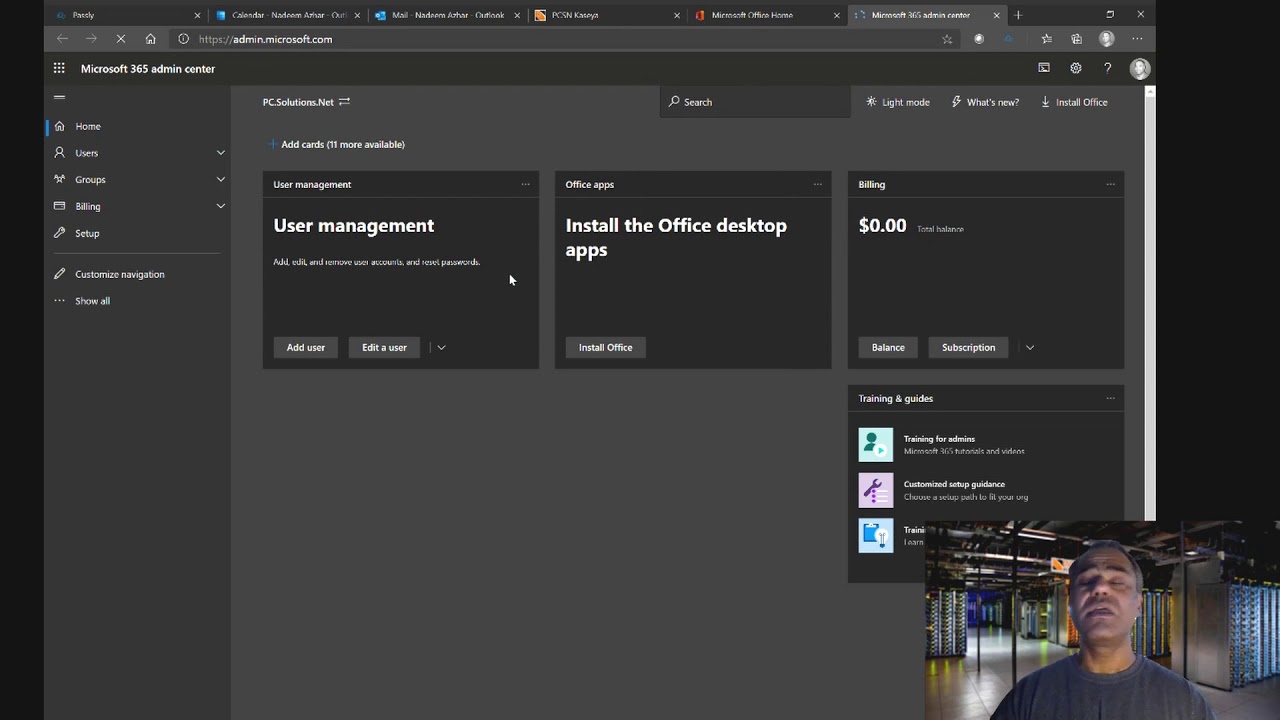Open Cloud Shell icon in header
Viewport: 1280px width, 720px height.
(1044, 68)
